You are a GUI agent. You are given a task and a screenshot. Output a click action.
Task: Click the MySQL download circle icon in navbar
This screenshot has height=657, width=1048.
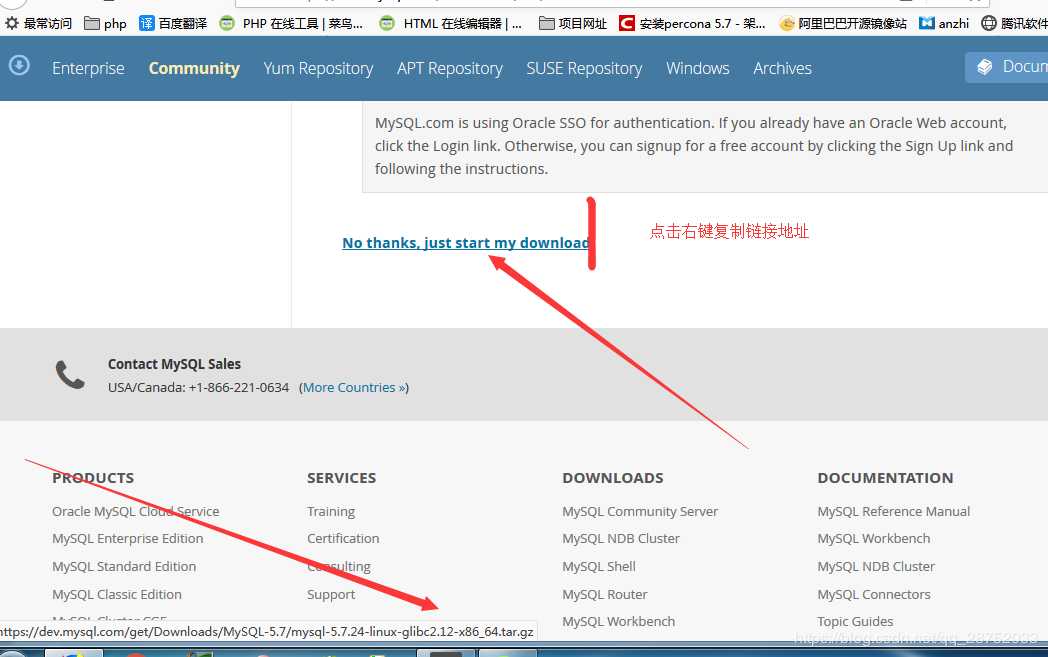19,65
